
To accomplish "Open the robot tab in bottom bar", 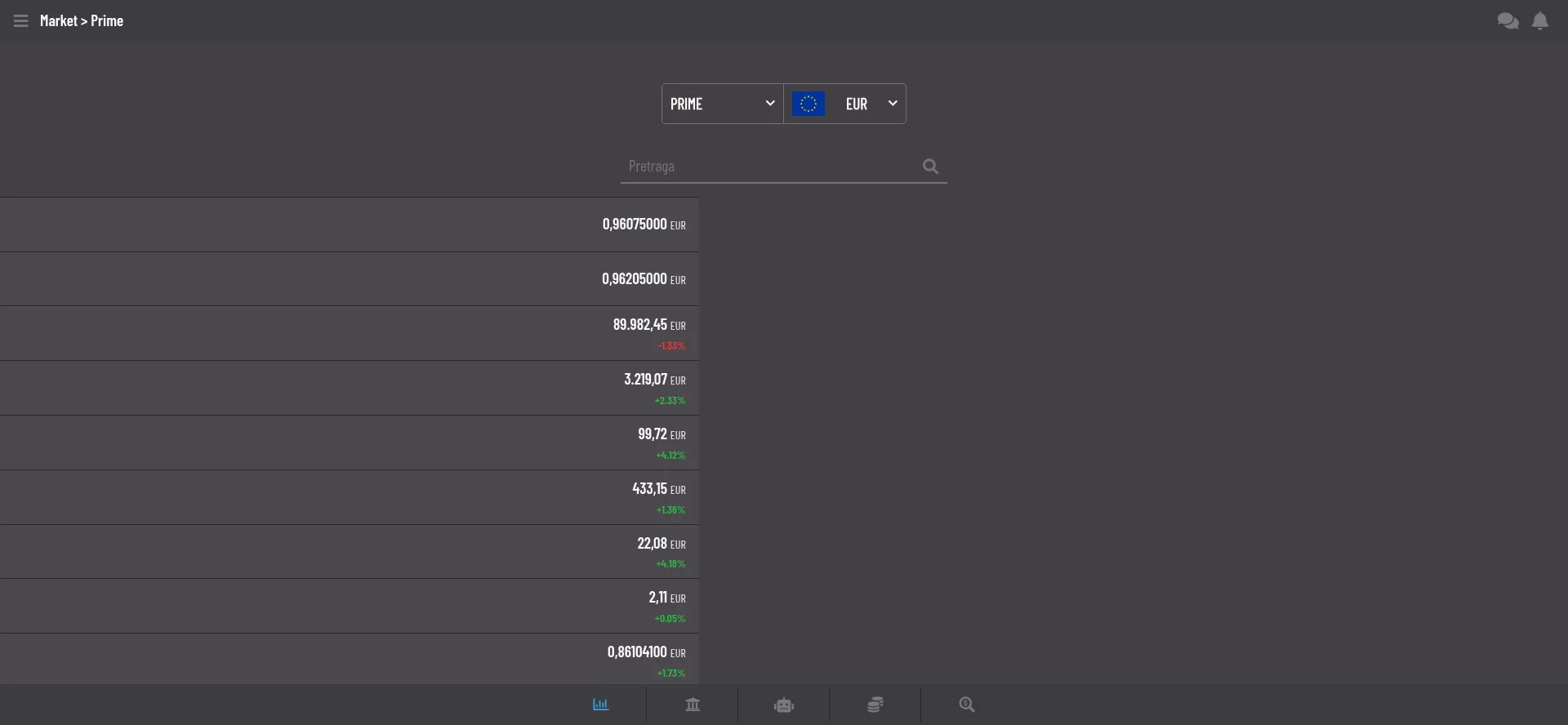I will (x=784, y=705).
